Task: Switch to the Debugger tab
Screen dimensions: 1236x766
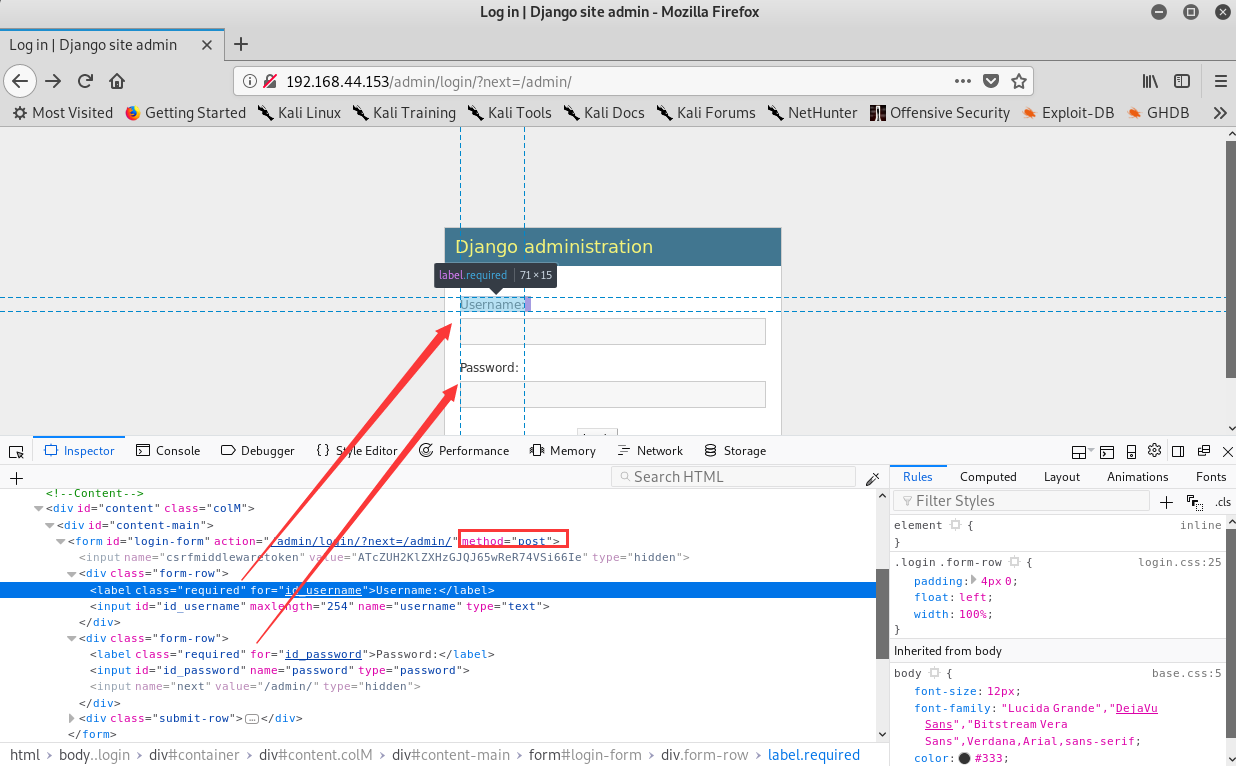Action: pyautogui.click(x=258, y=451)
